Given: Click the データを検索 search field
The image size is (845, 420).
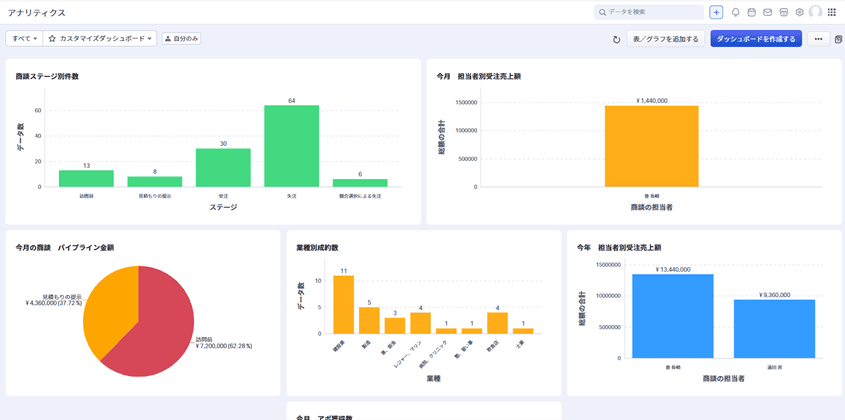Looking at the screenshot, I should (x=650, y=12).
